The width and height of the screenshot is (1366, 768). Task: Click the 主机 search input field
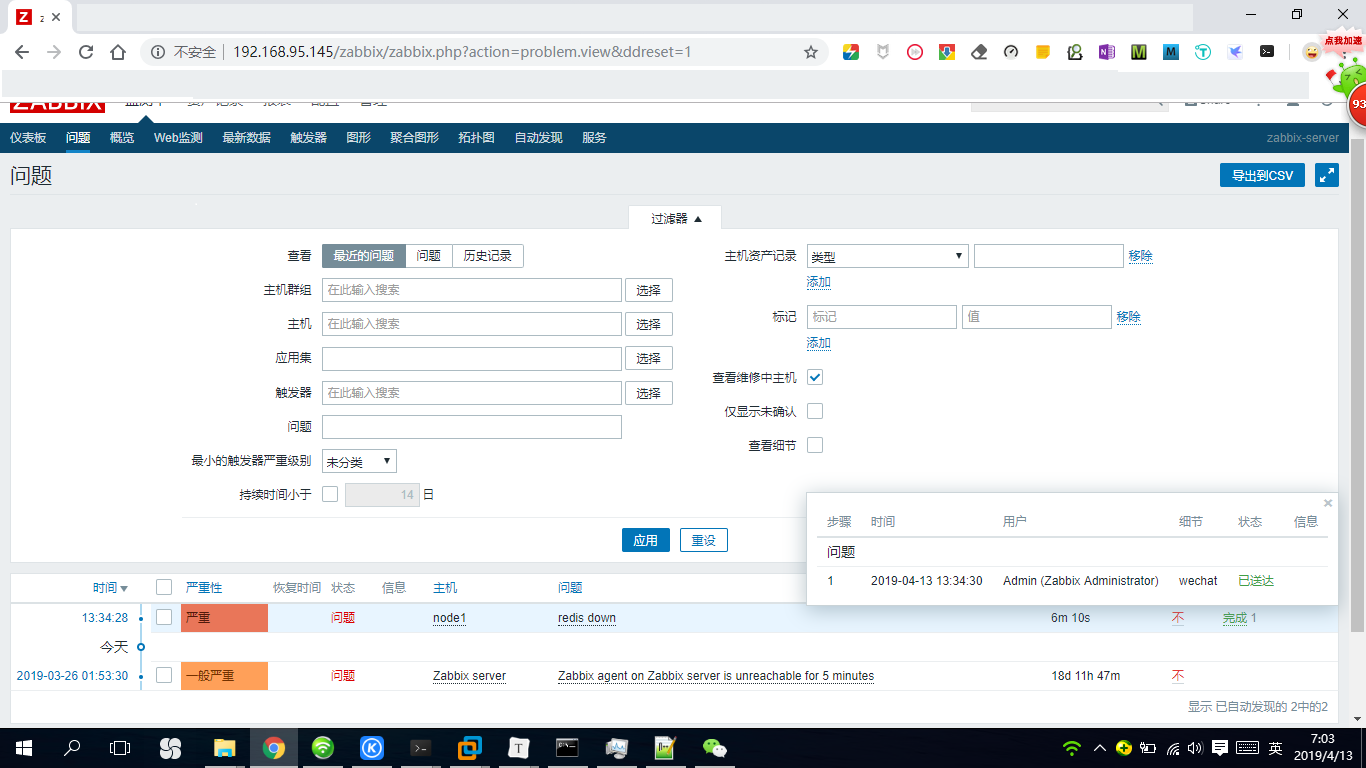(x=471, y=323)
